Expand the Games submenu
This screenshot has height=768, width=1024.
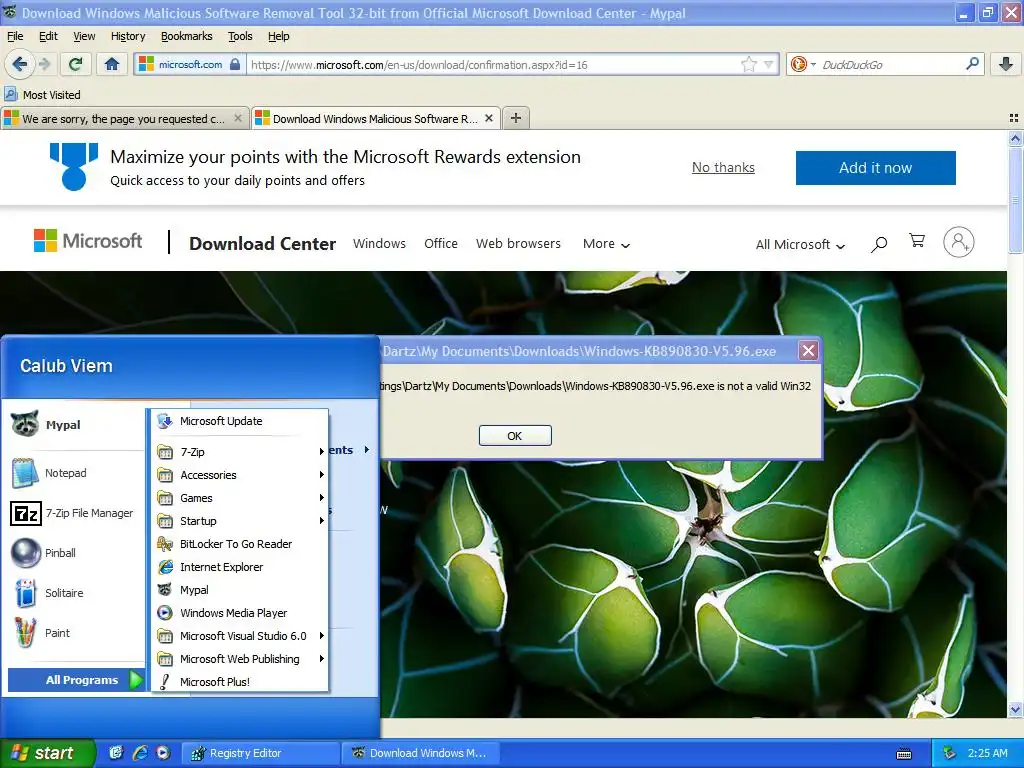pos(240,498)
